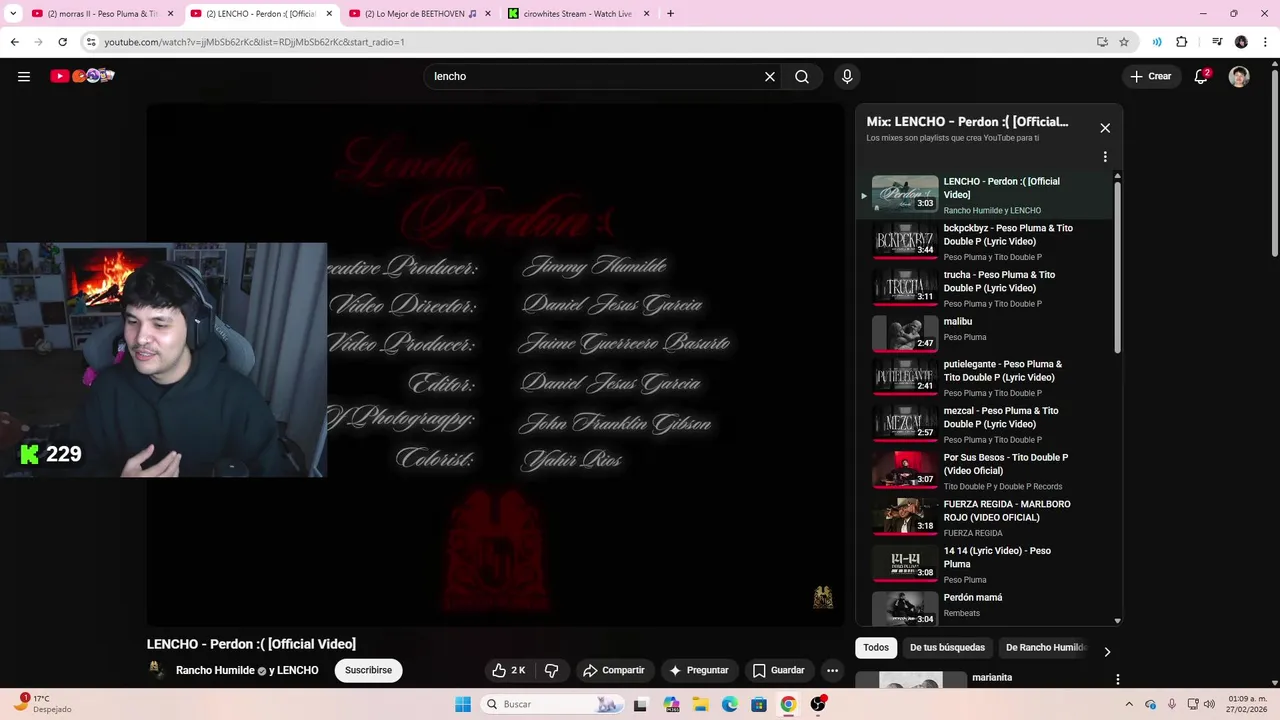Go back in browser history
The width and height of the screenshot is (1280, 720).
[14, 42]
